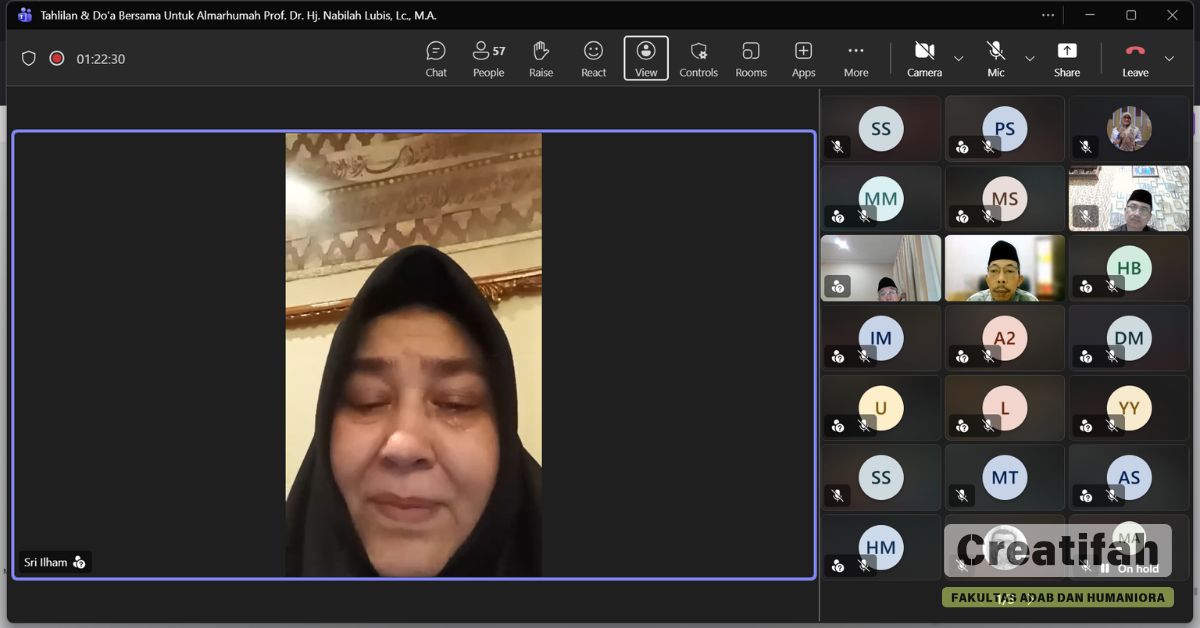
Task: Open the Apps panel
Action: [803, 58]
